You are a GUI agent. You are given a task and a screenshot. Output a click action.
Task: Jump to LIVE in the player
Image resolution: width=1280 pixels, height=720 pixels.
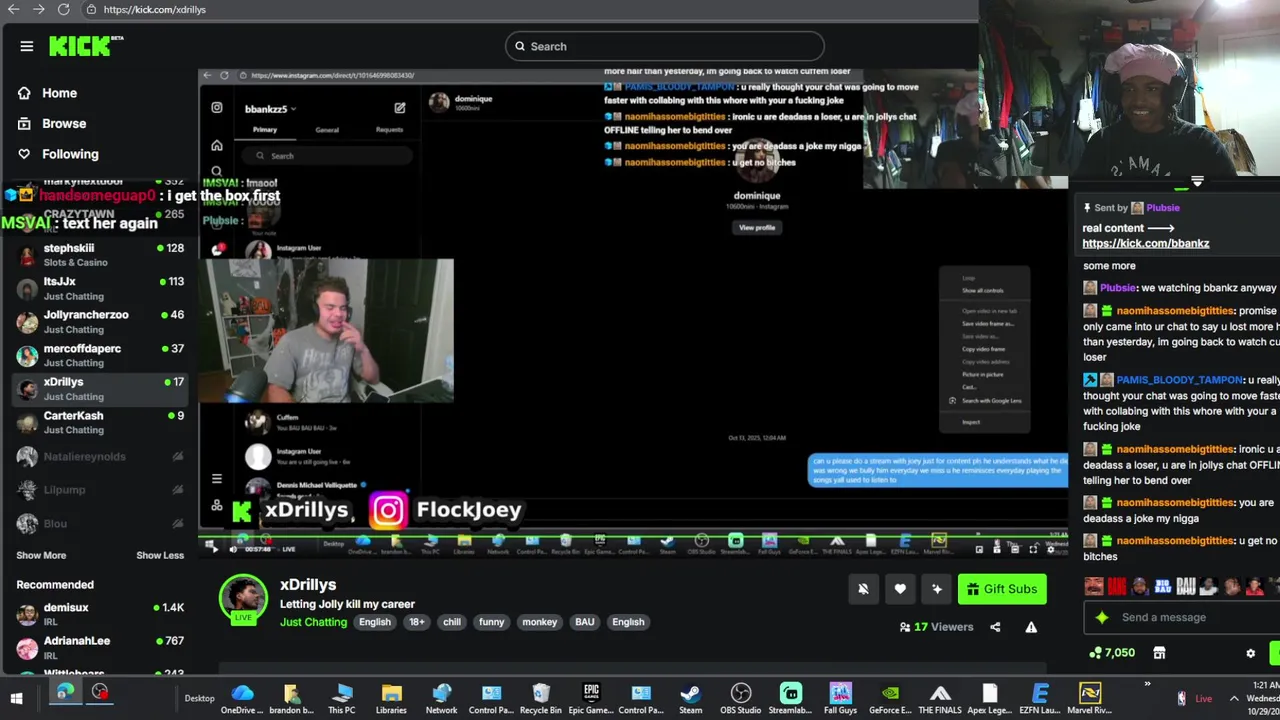[288, 549]
